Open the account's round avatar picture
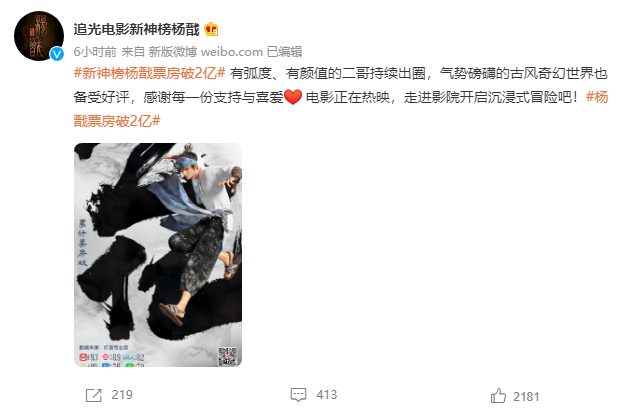 pos(39,36)
